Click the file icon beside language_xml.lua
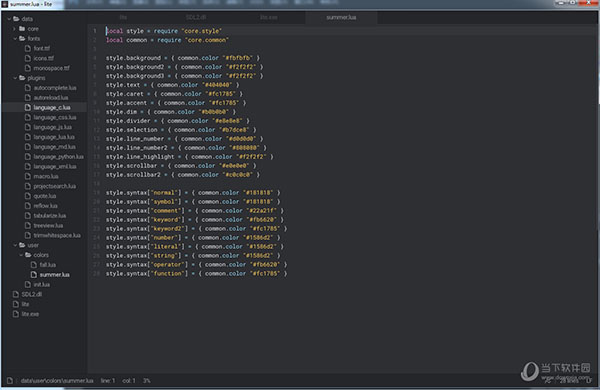Viewport: 600px width, 390px height. [28, 166]
